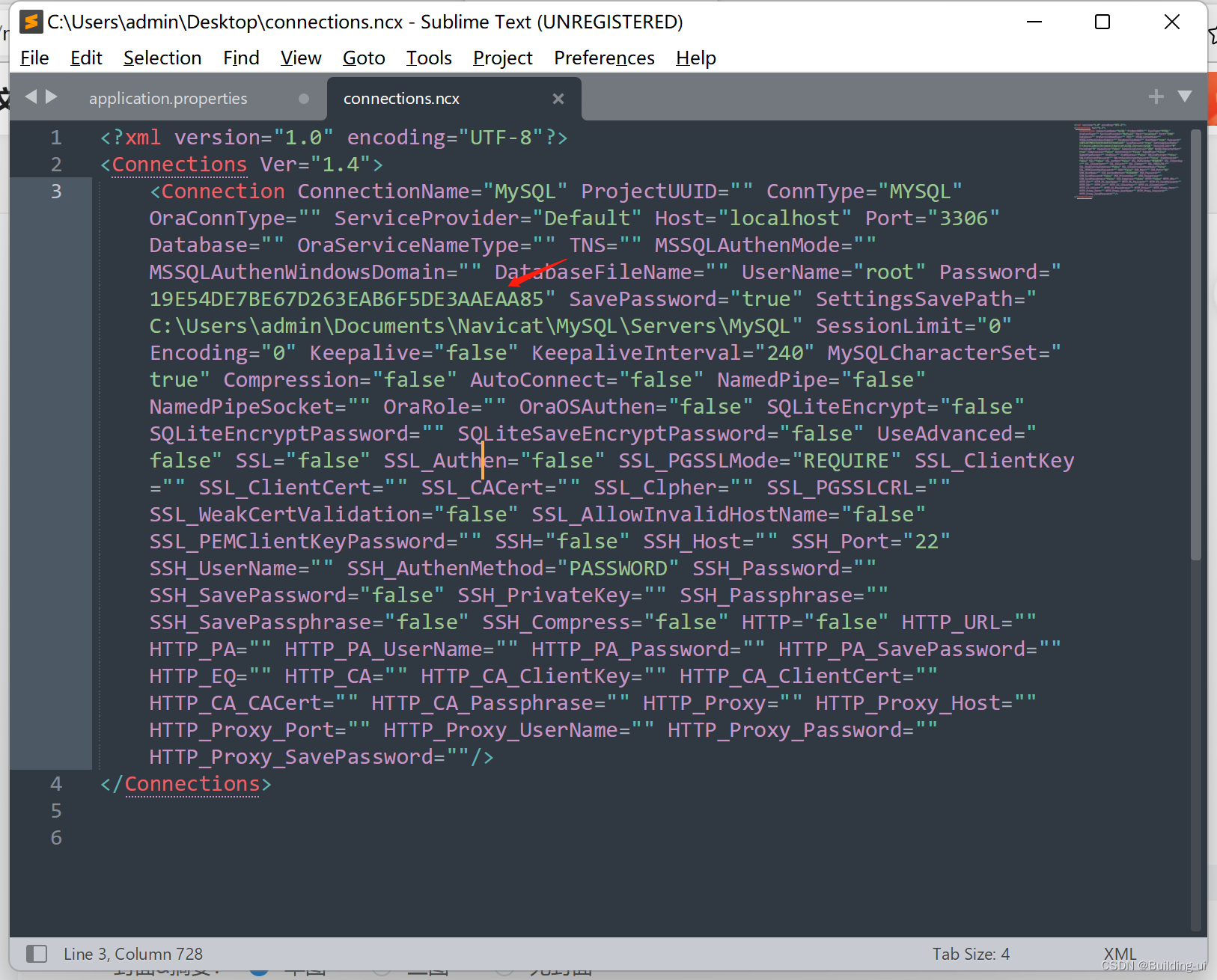Click the SQLiteEncryptPassword attribute name
This screenshot has height=980, width=1217.
pyautogui.click(x=279, y=434)
